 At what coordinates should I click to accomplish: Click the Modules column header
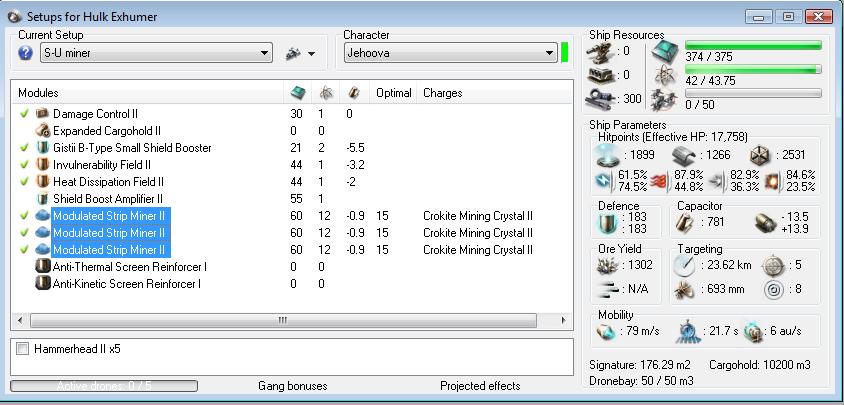[38, 93]
